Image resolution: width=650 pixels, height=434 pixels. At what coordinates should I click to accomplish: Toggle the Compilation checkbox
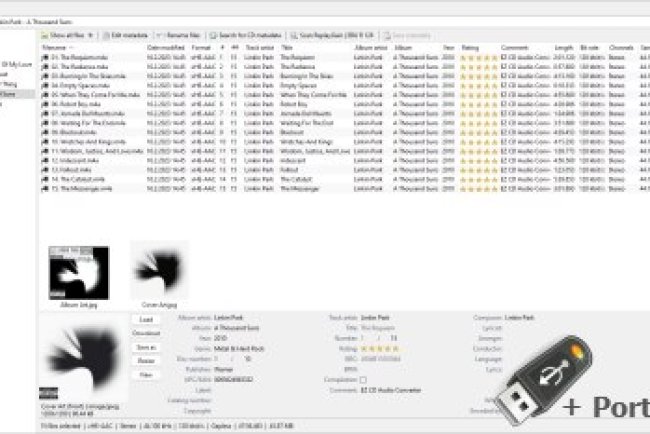pos(363,380)
